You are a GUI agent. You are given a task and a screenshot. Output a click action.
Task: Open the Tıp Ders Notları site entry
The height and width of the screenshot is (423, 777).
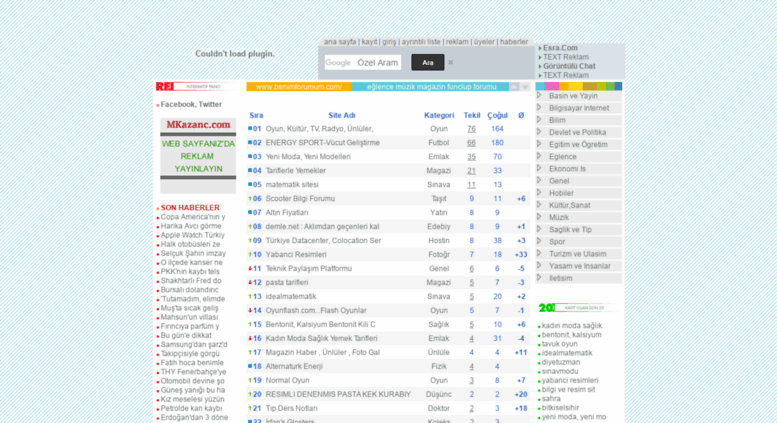291,409
